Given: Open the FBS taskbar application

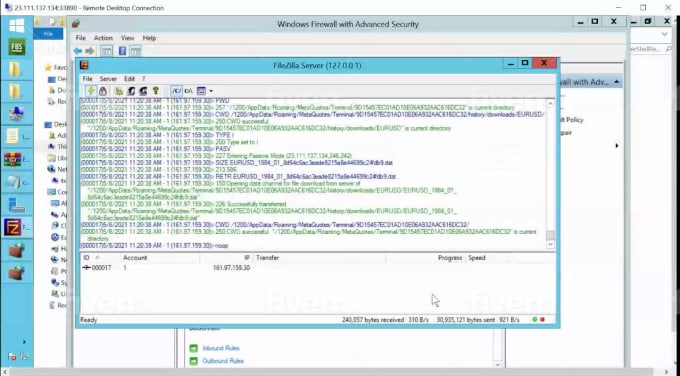Looking at the screenshot, I should (x=16, y=46).
